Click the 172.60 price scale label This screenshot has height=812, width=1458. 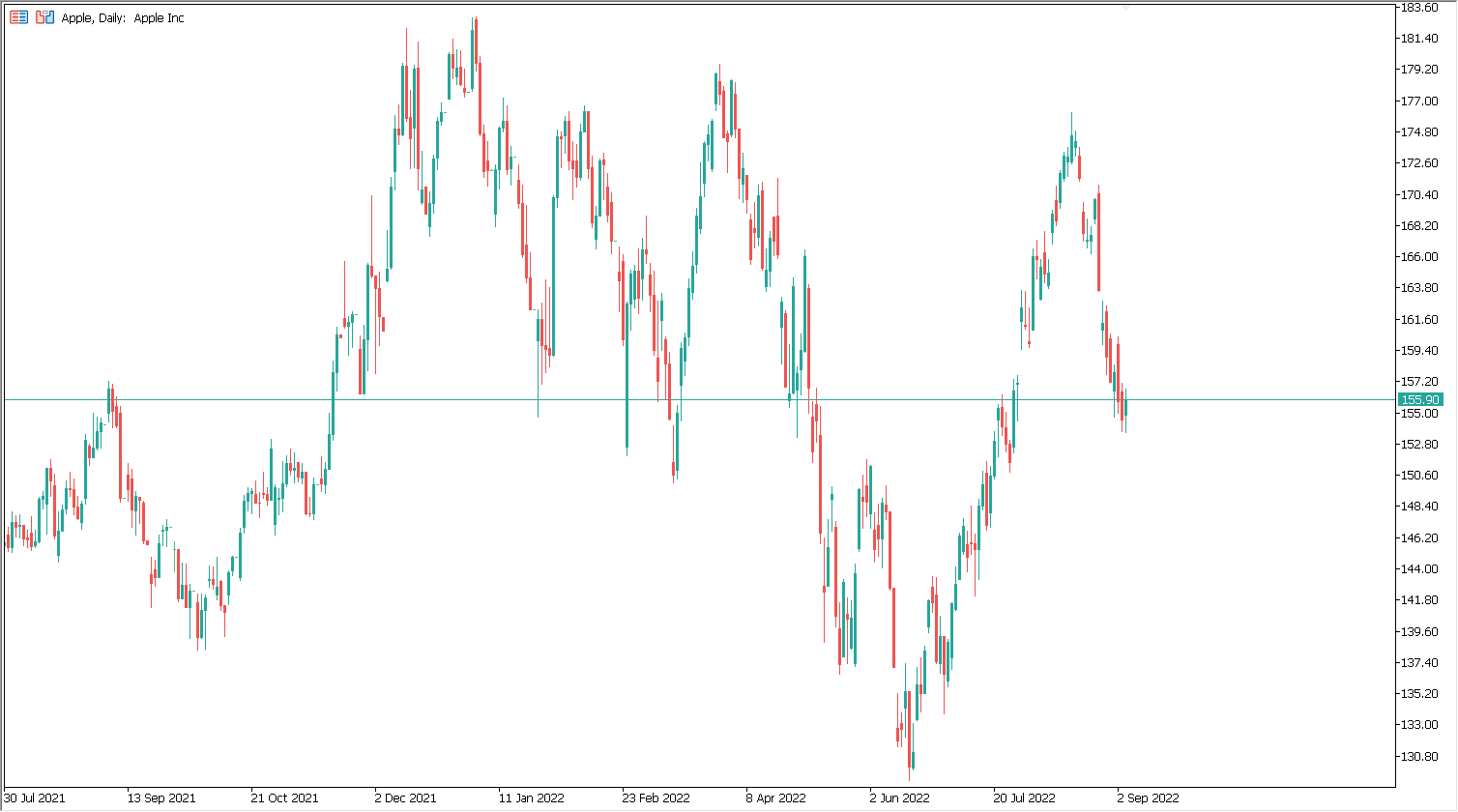point(1420,162)
